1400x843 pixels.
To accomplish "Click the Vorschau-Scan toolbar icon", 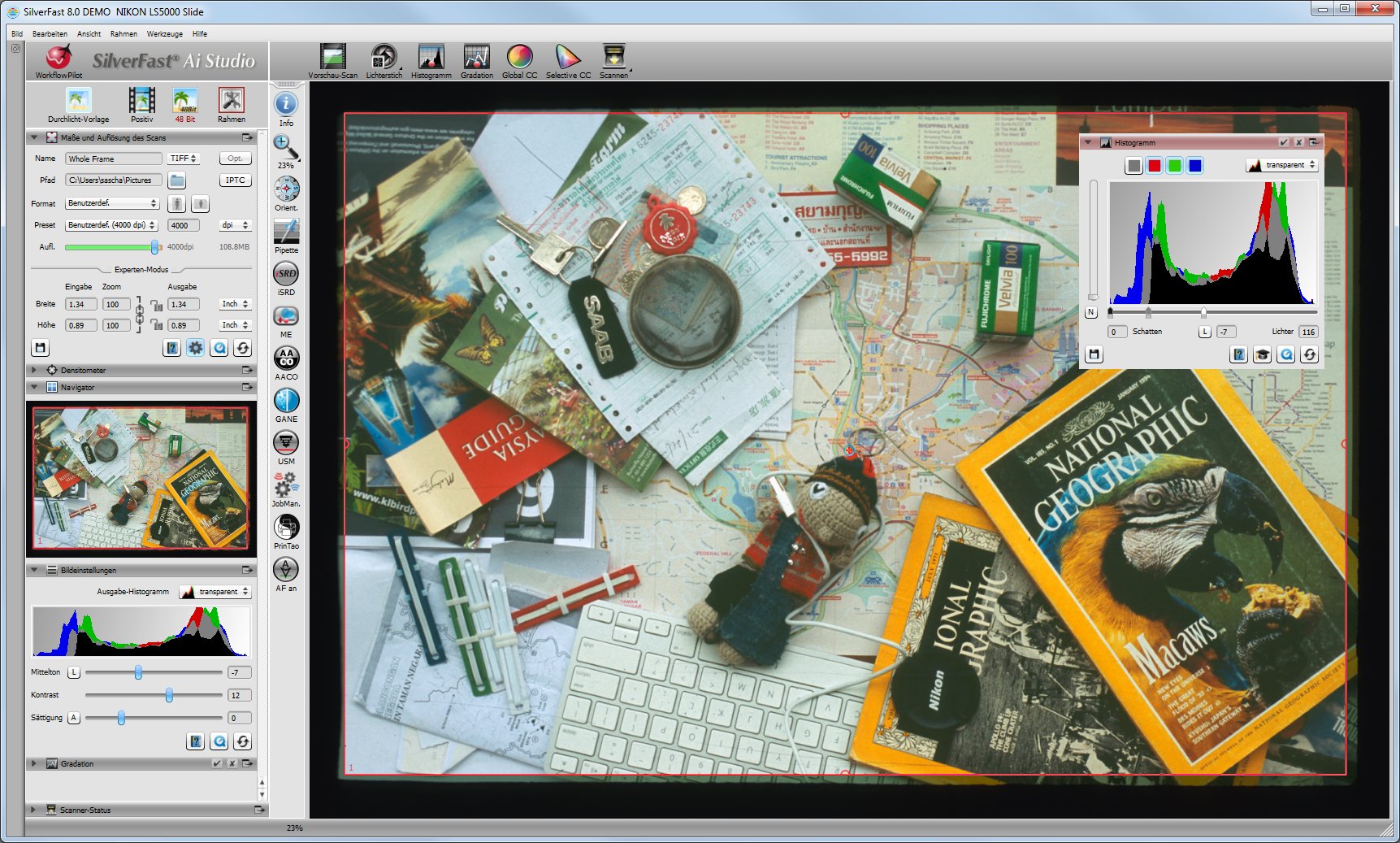I will (x=332, y=58).
